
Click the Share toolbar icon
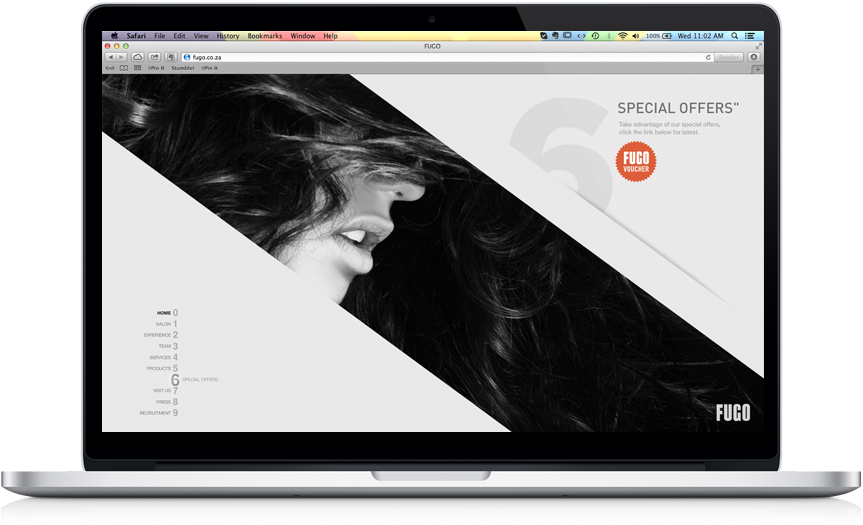click(x=155, y=57)
